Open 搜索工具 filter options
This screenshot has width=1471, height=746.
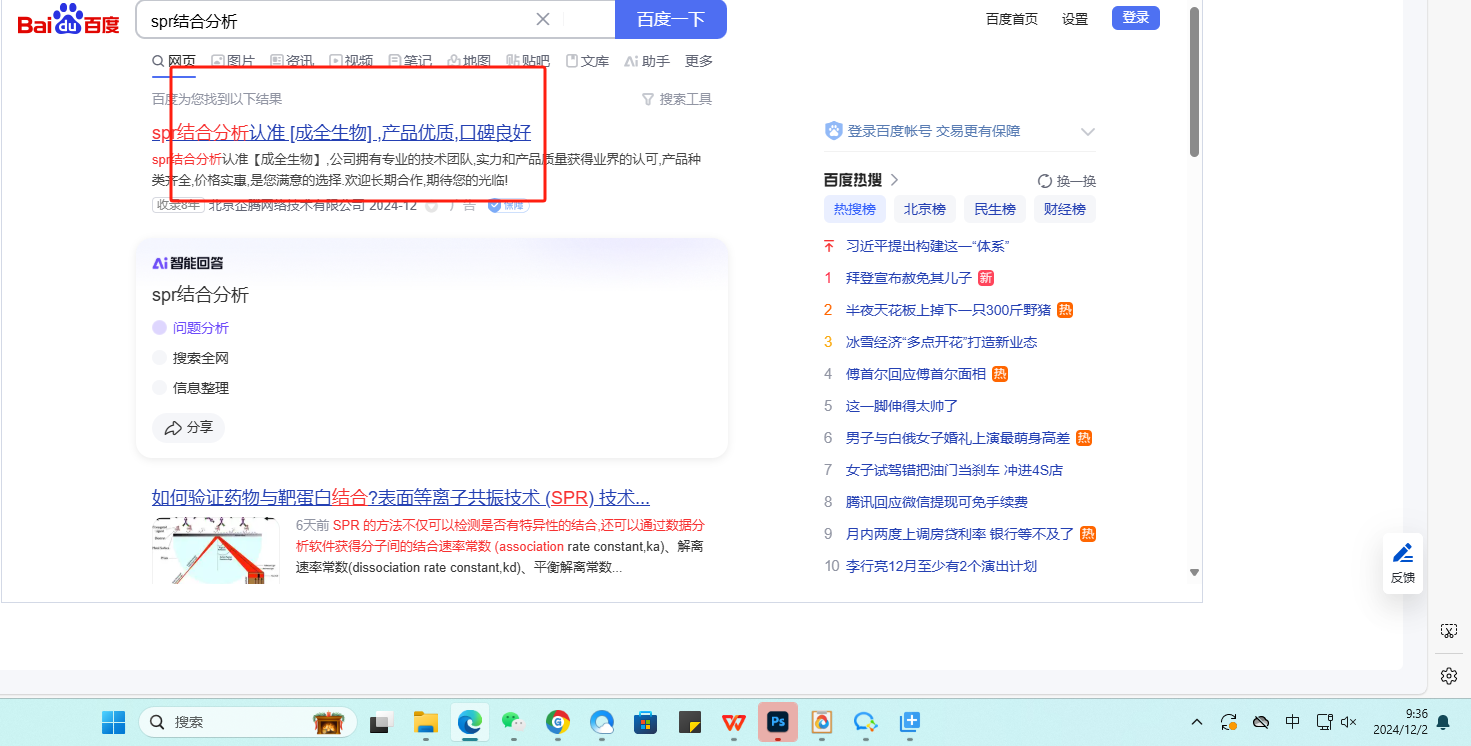point(677,99)
